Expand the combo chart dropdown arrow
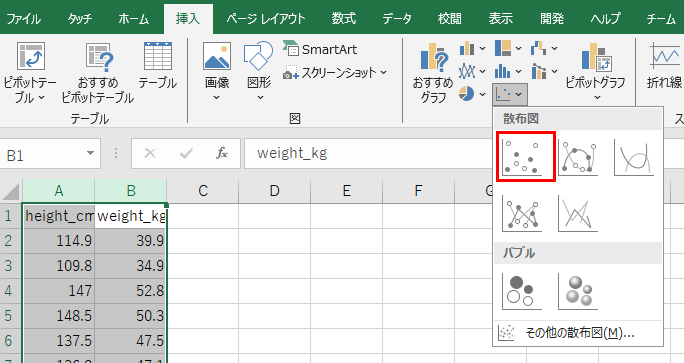 (554, 71)
